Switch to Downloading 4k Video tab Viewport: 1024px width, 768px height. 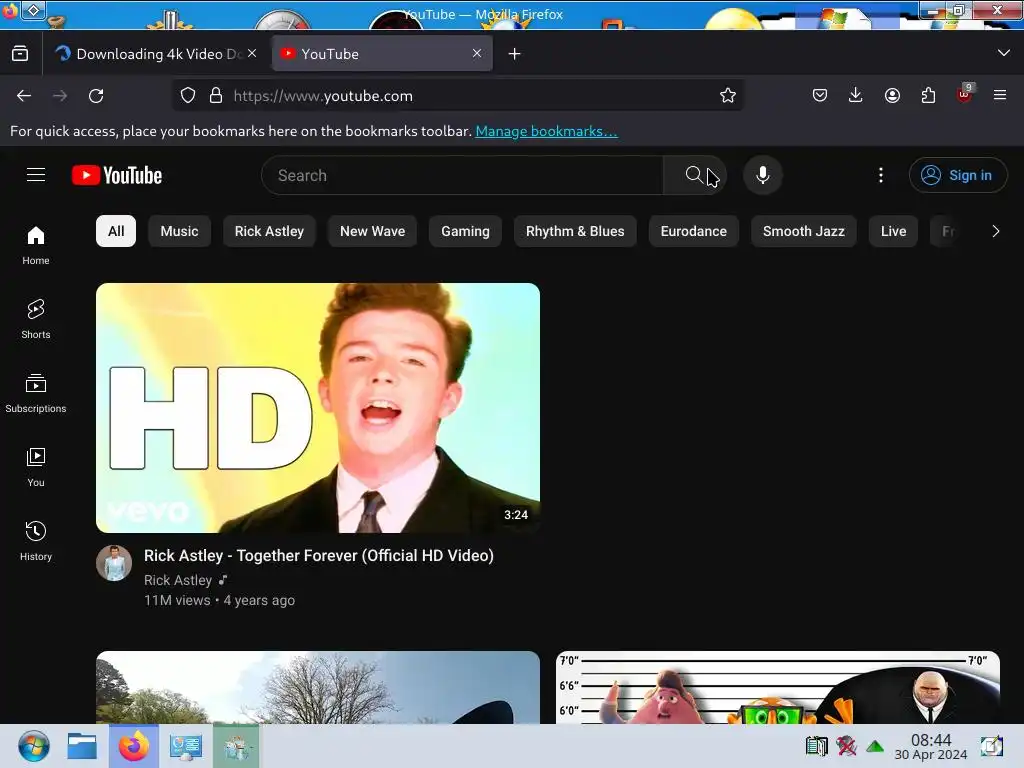click(x=157, y=54)
